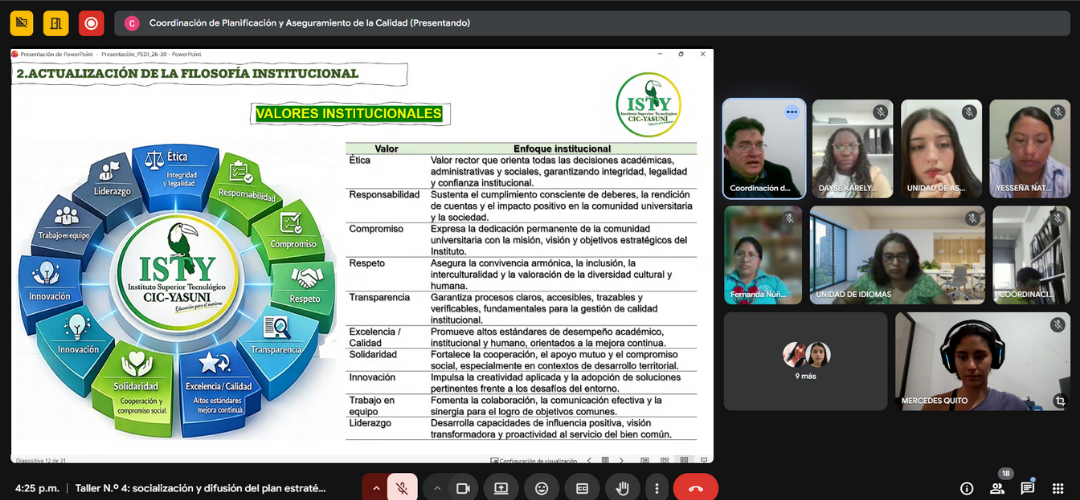Open the emoji reactions picker
The image size is (1080, 500).
pos(542,488)
